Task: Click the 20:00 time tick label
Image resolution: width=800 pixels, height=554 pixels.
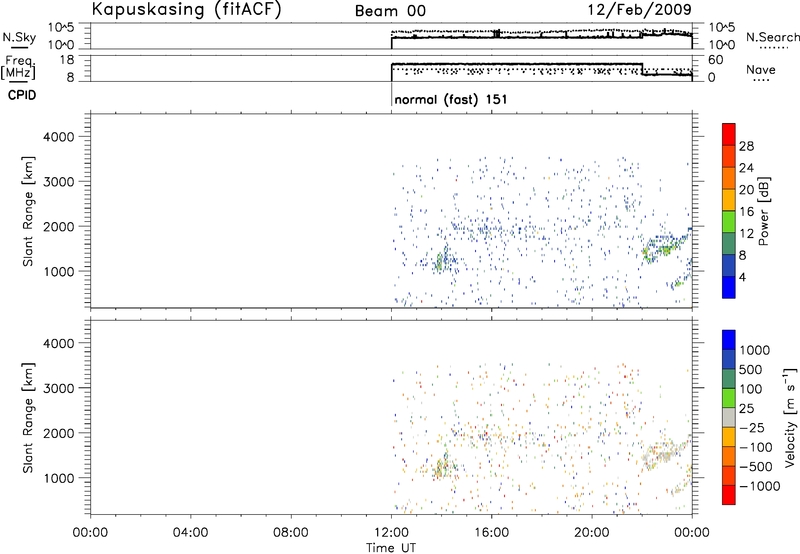Action: [591, 533]
